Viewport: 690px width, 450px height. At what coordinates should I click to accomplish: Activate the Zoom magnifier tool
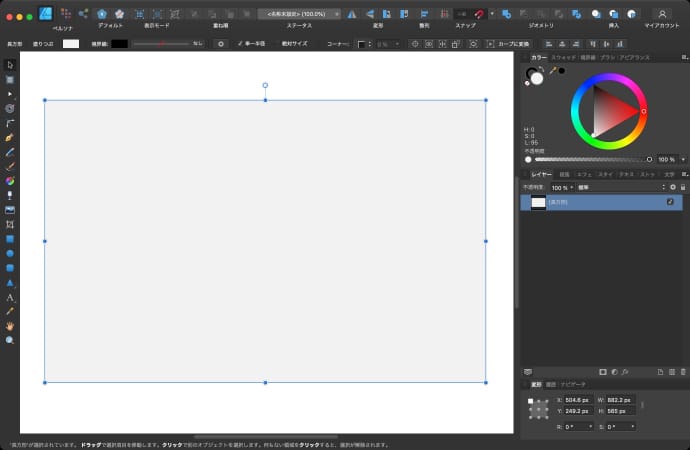10,340
